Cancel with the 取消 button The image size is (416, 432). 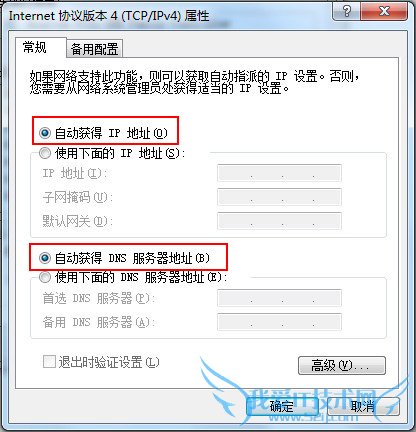point(363,406)
